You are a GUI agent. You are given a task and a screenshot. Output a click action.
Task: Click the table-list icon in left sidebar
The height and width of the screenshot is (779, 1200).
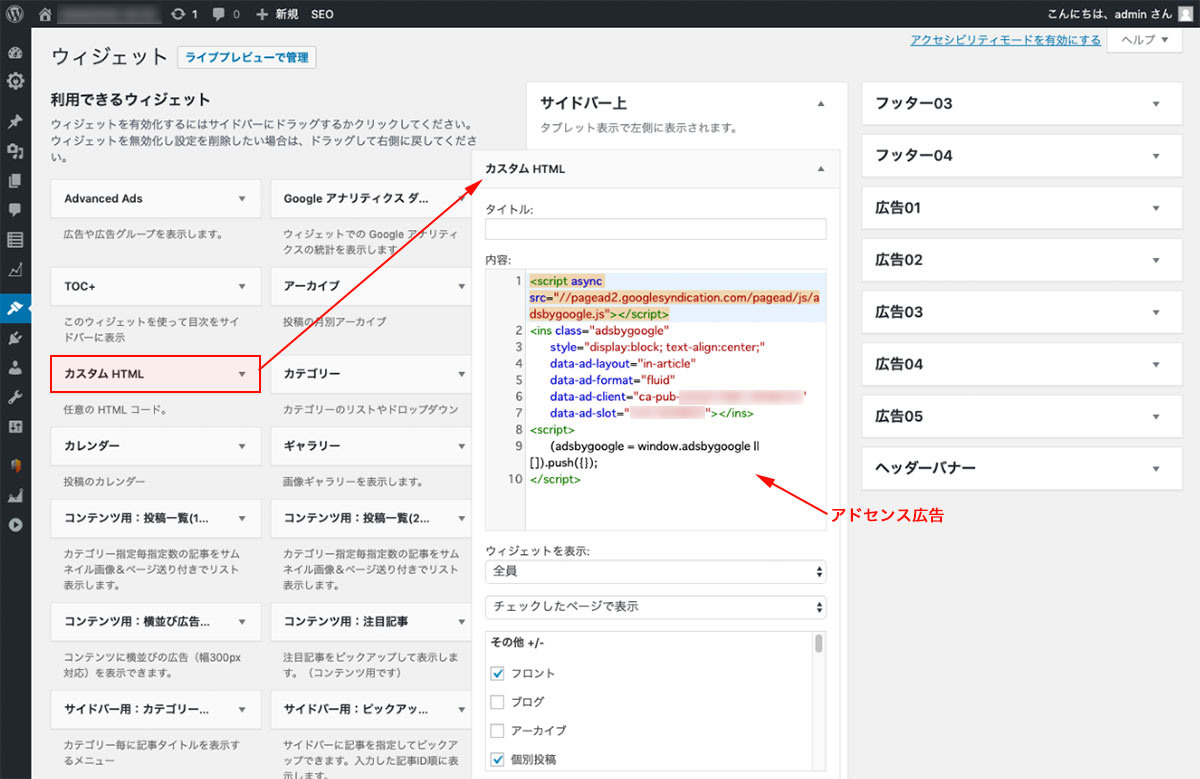(x=15, y=239)
